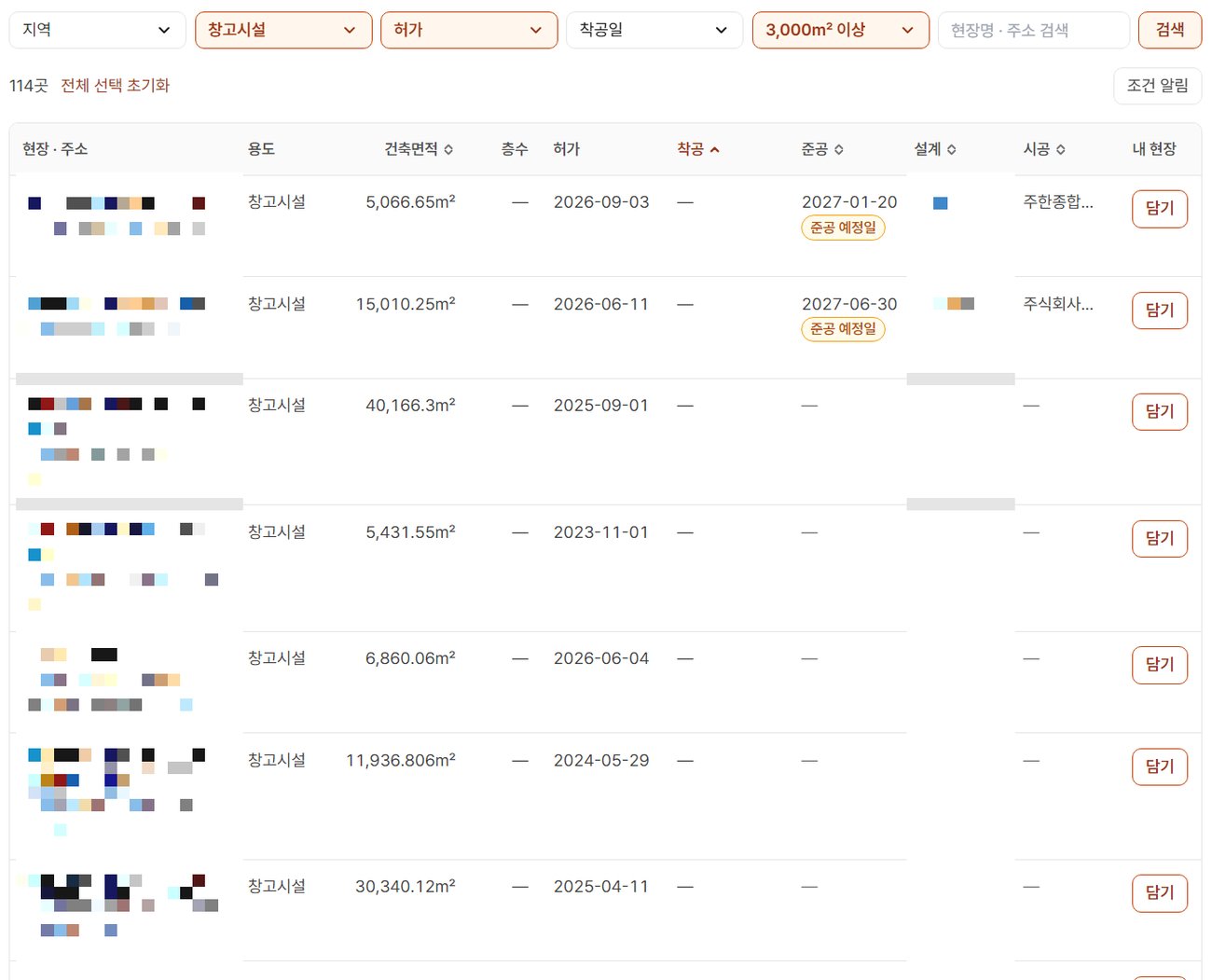Select the floor area 40,166.3m²
This screenshot has width=1212, height=980.
[410, 406]
